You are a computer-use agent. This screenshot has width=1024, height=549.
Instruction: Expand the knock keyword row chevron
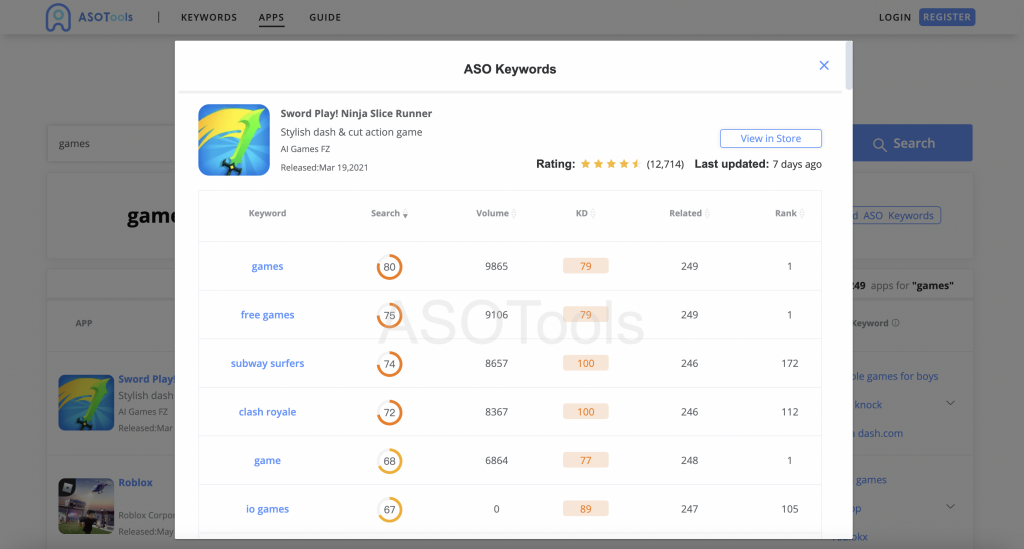coord(950,403)
